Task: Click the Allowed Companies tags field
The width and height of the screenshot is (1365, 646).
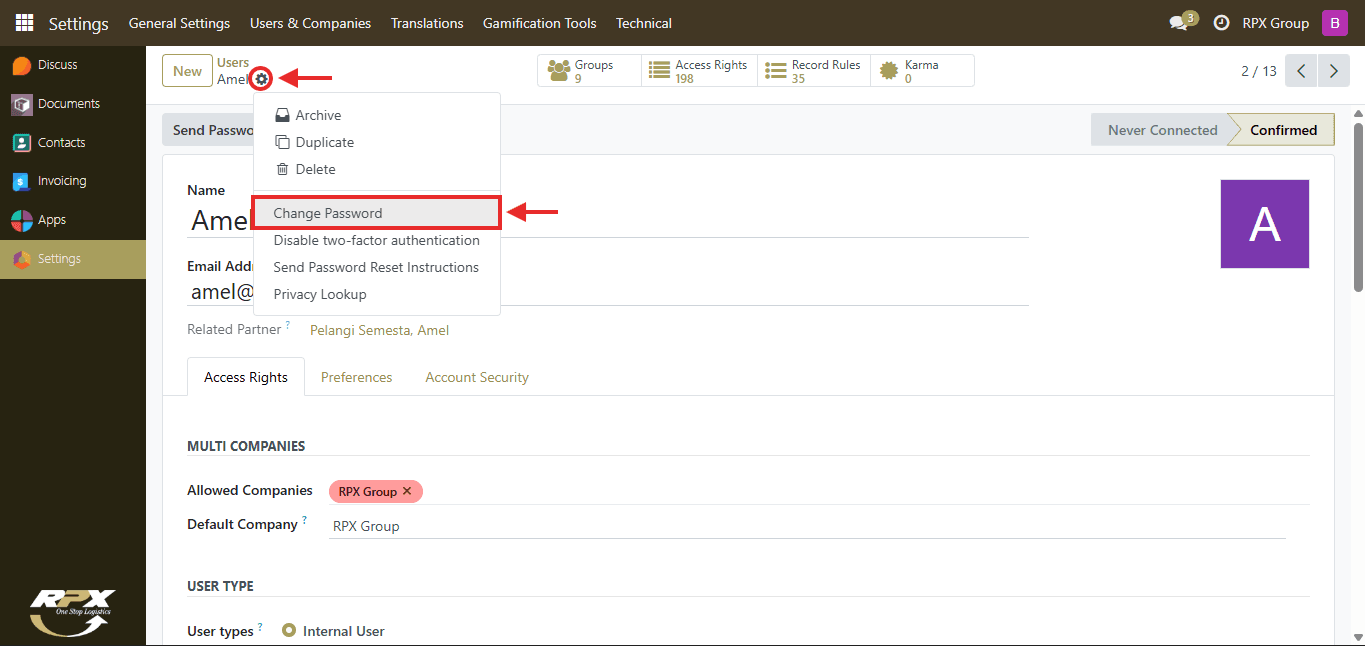Action: 818,491
